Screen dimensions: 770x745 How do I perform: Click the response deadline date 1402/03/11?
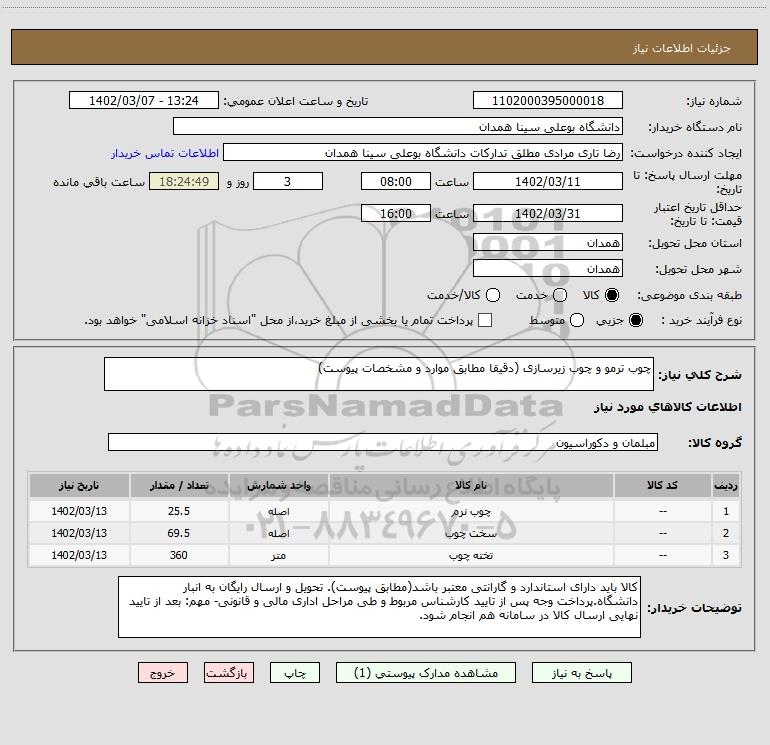coord(548,182)
